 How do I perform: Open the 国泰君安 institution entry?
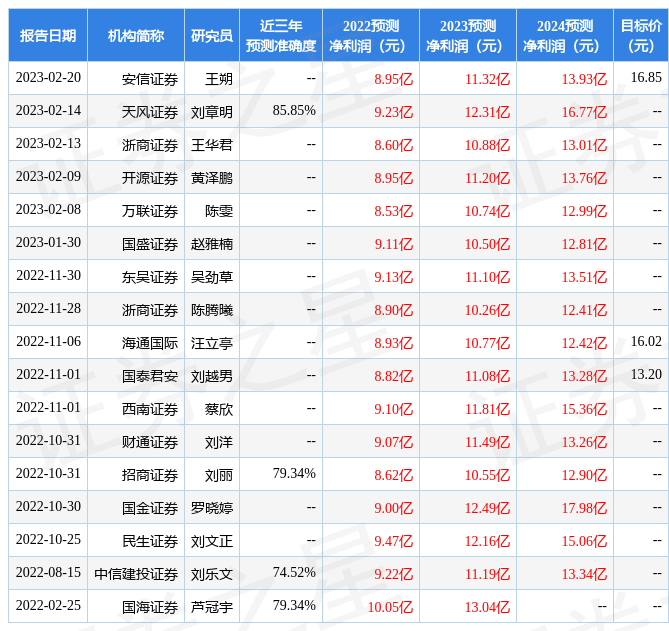150,375
